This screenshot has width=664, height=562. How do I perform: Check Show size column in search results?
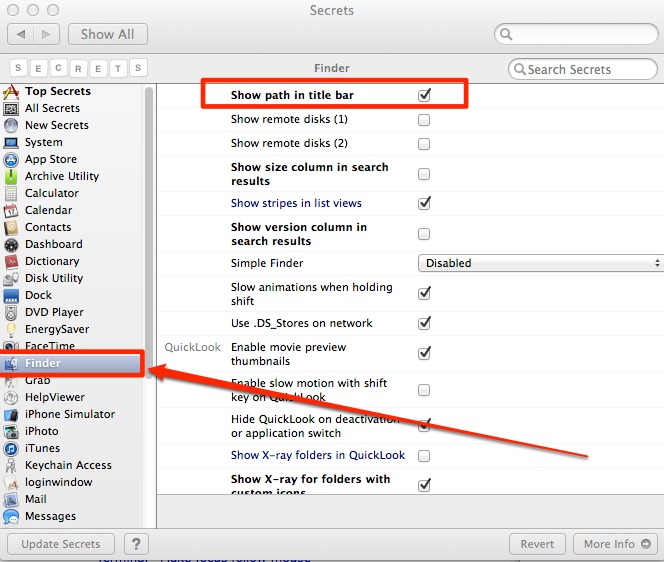[424, 174]
